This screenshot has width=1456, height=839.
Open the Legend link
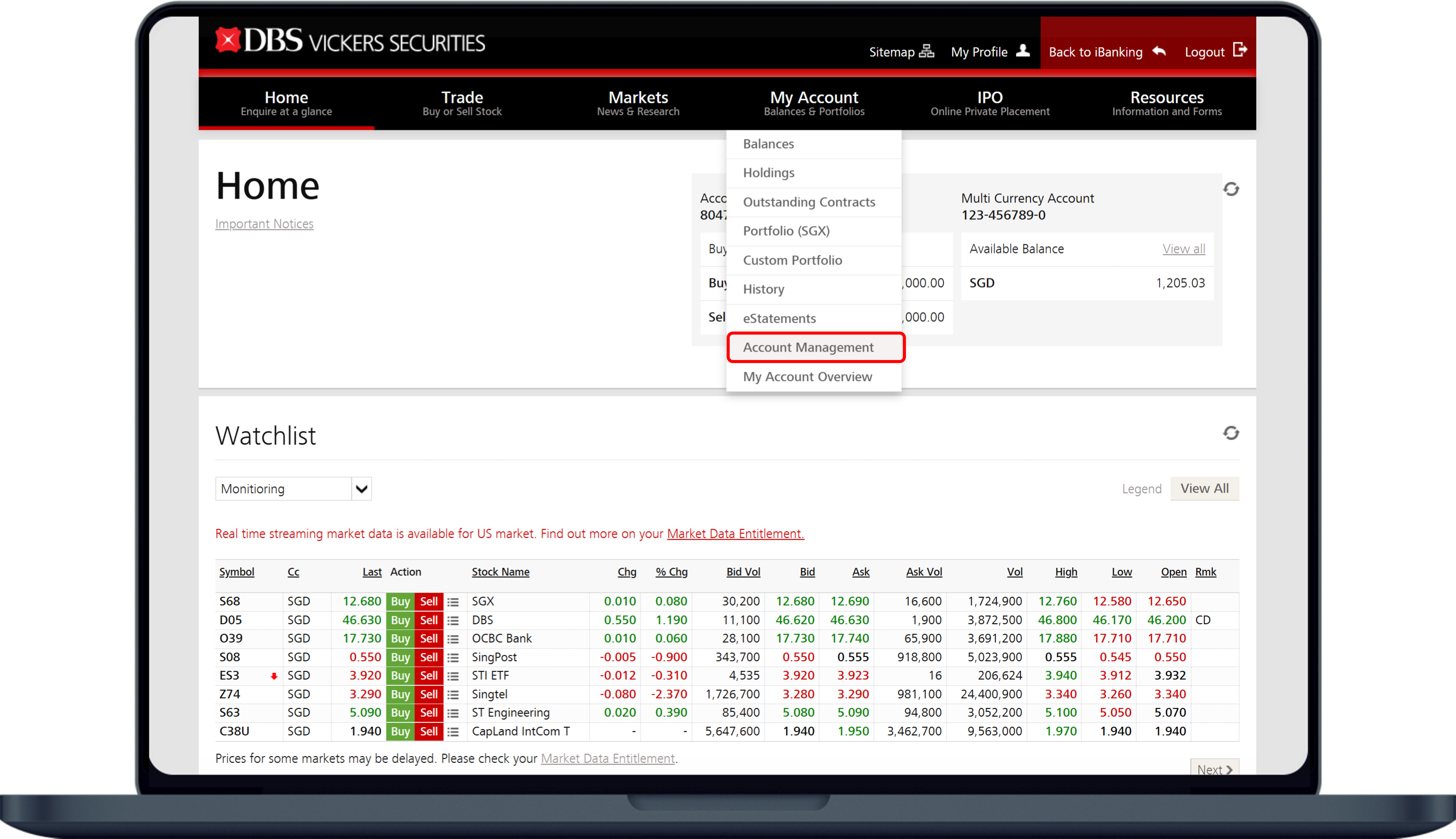point(1141,489)
